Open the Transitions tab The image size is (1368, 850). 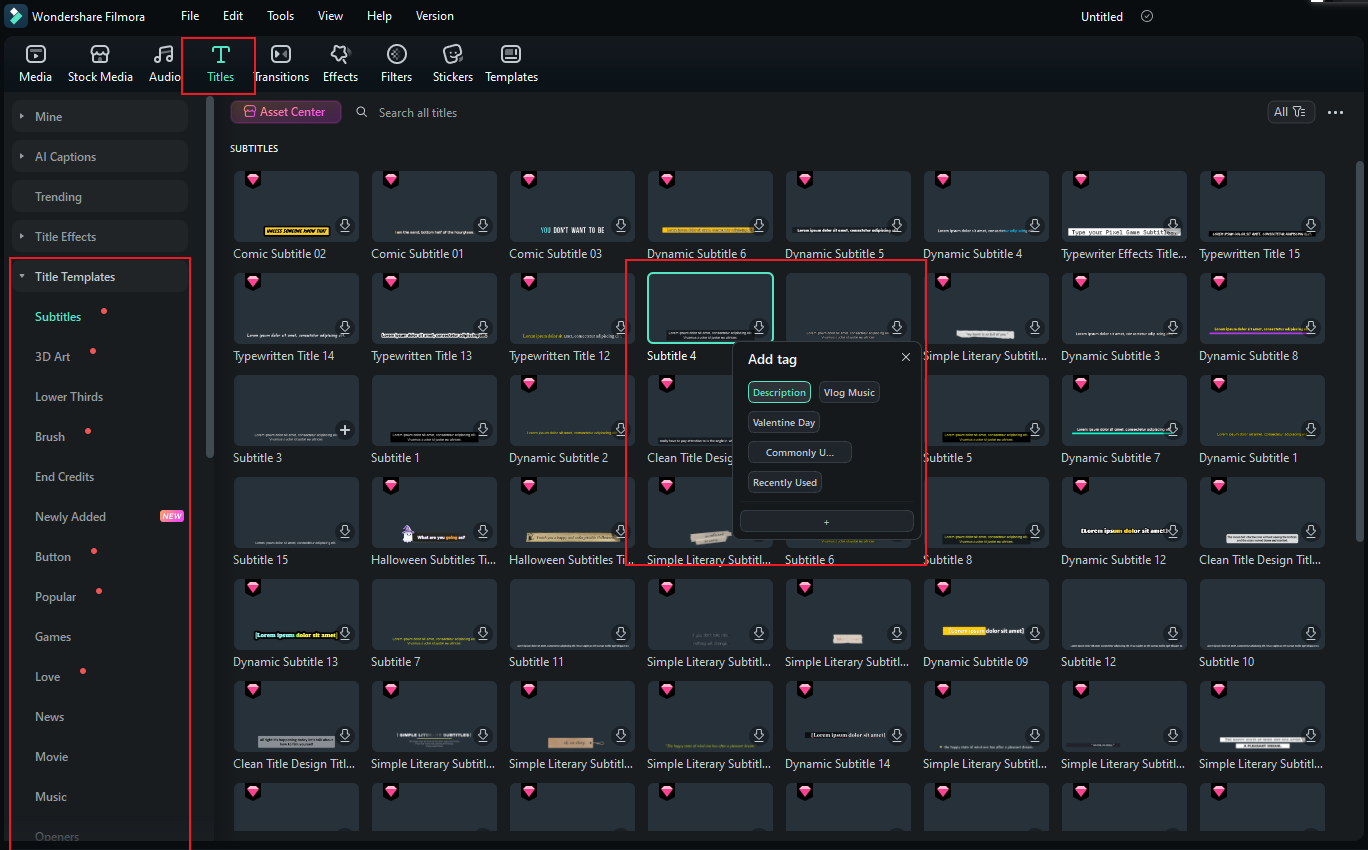pyautogui.click(x=281, y=64)
